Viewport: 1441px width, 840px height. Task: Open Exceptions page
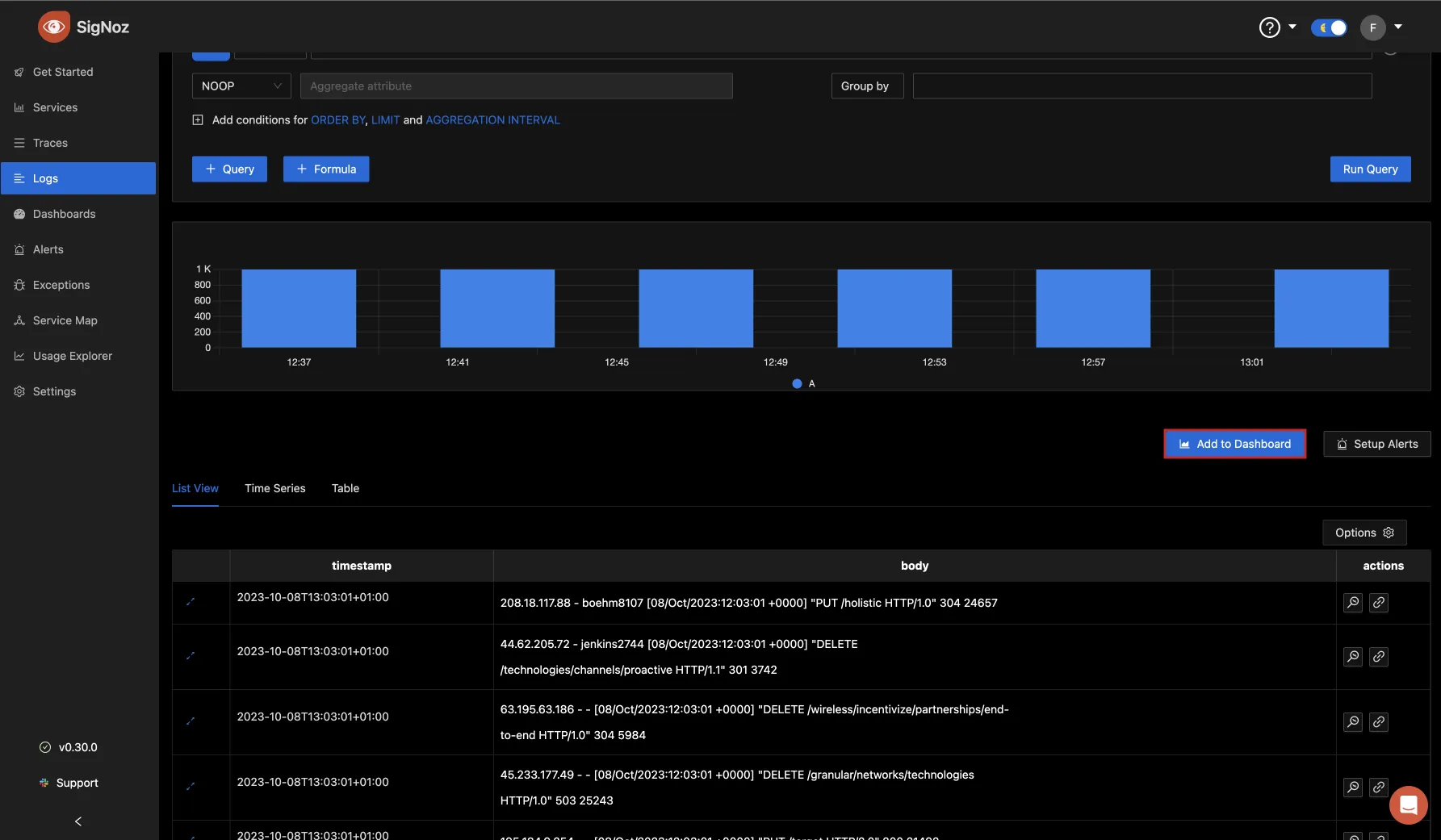click(x=78, y=285)
